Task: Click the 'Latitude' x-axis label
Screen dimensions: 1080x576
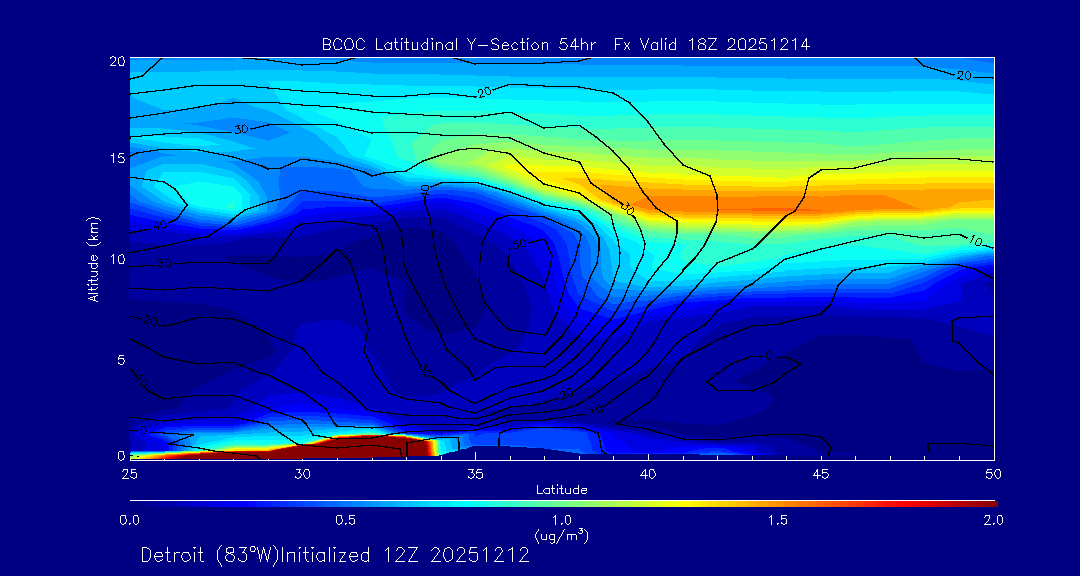Action: point(561,490)
